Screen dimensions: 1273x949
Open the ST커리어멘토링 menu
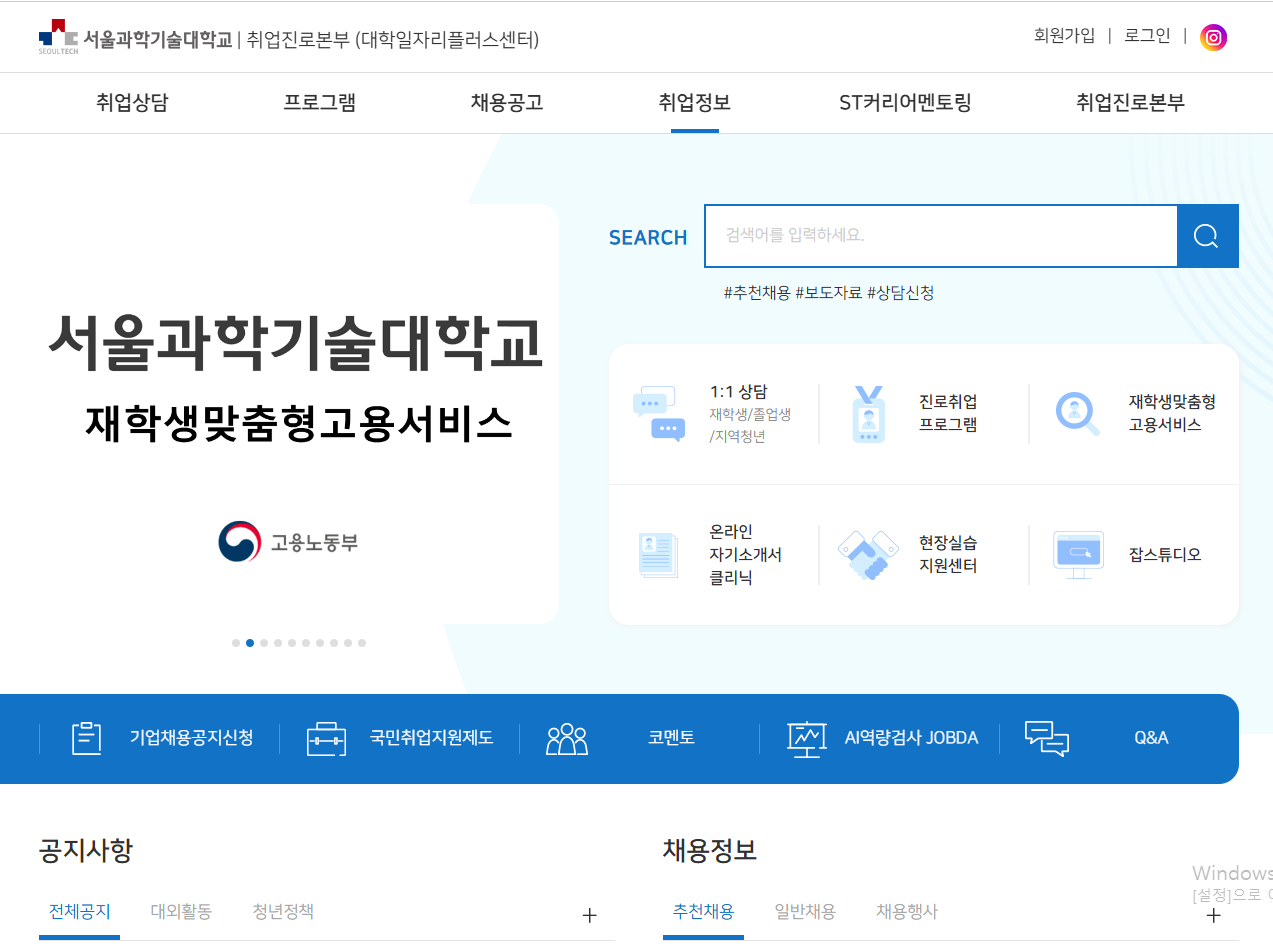point(906,102)
